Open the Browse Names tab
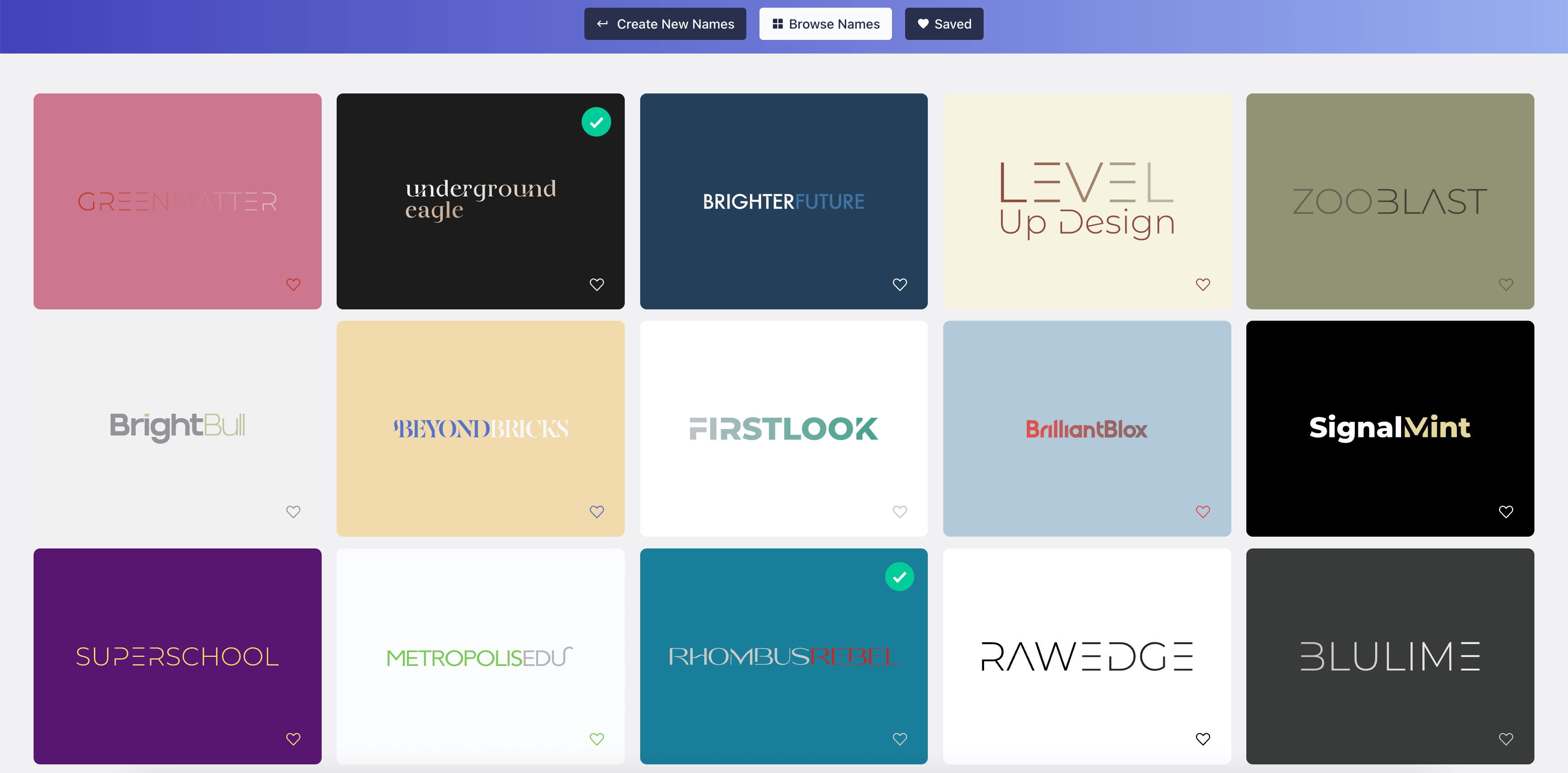The width and height of the screenshot is (1568, 773). (x=825, y=24)
